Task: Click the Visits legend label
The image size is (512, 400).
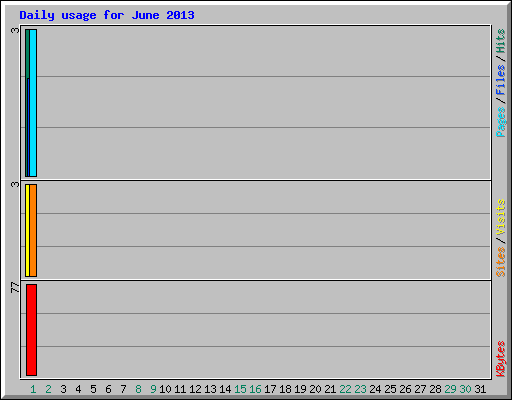Action: tap(500, 217)
